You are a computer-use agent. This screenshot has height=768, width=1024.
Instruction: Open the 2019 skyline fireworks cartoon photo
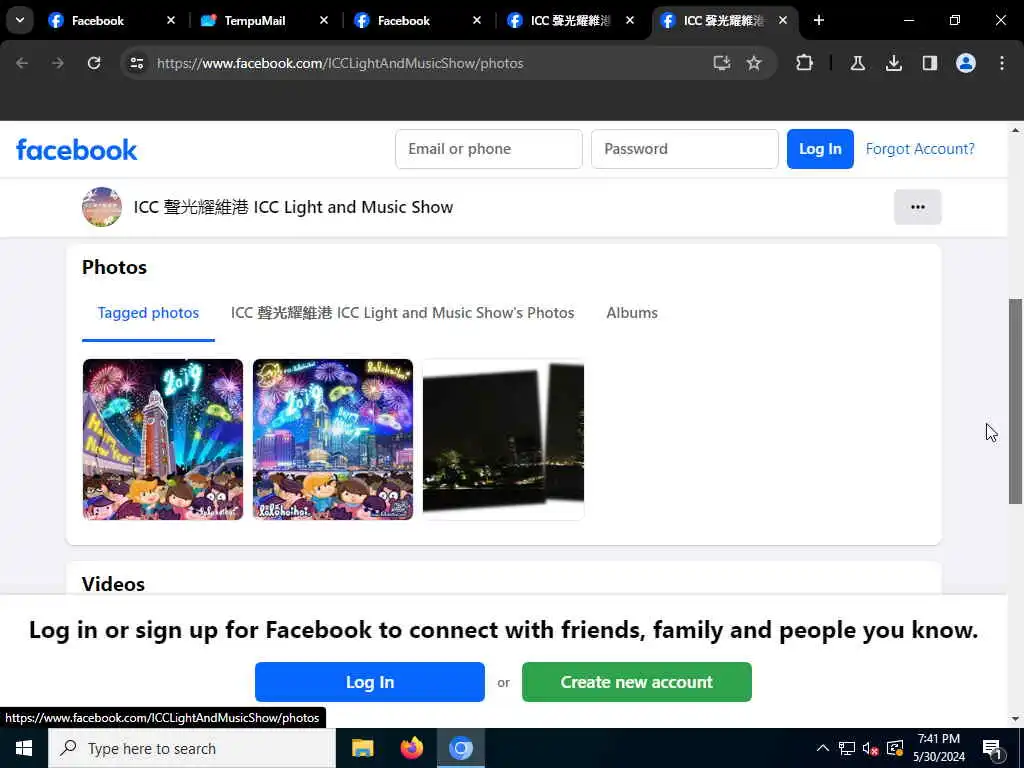tap(333, 440)
